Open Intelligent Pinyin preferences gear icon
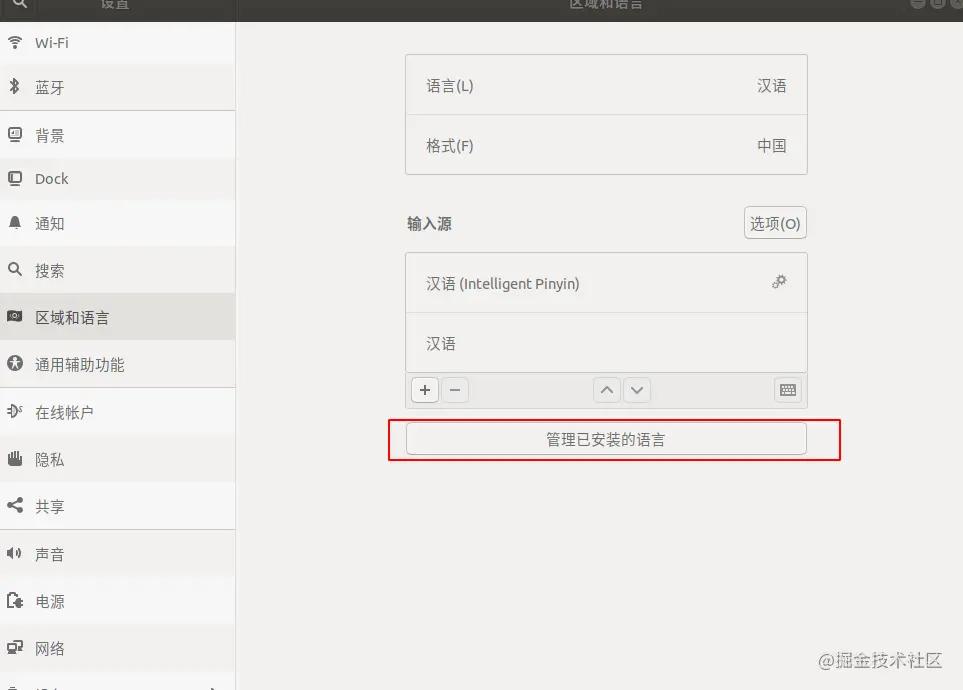This screenshot has width=963, height=690. [779, 282]
